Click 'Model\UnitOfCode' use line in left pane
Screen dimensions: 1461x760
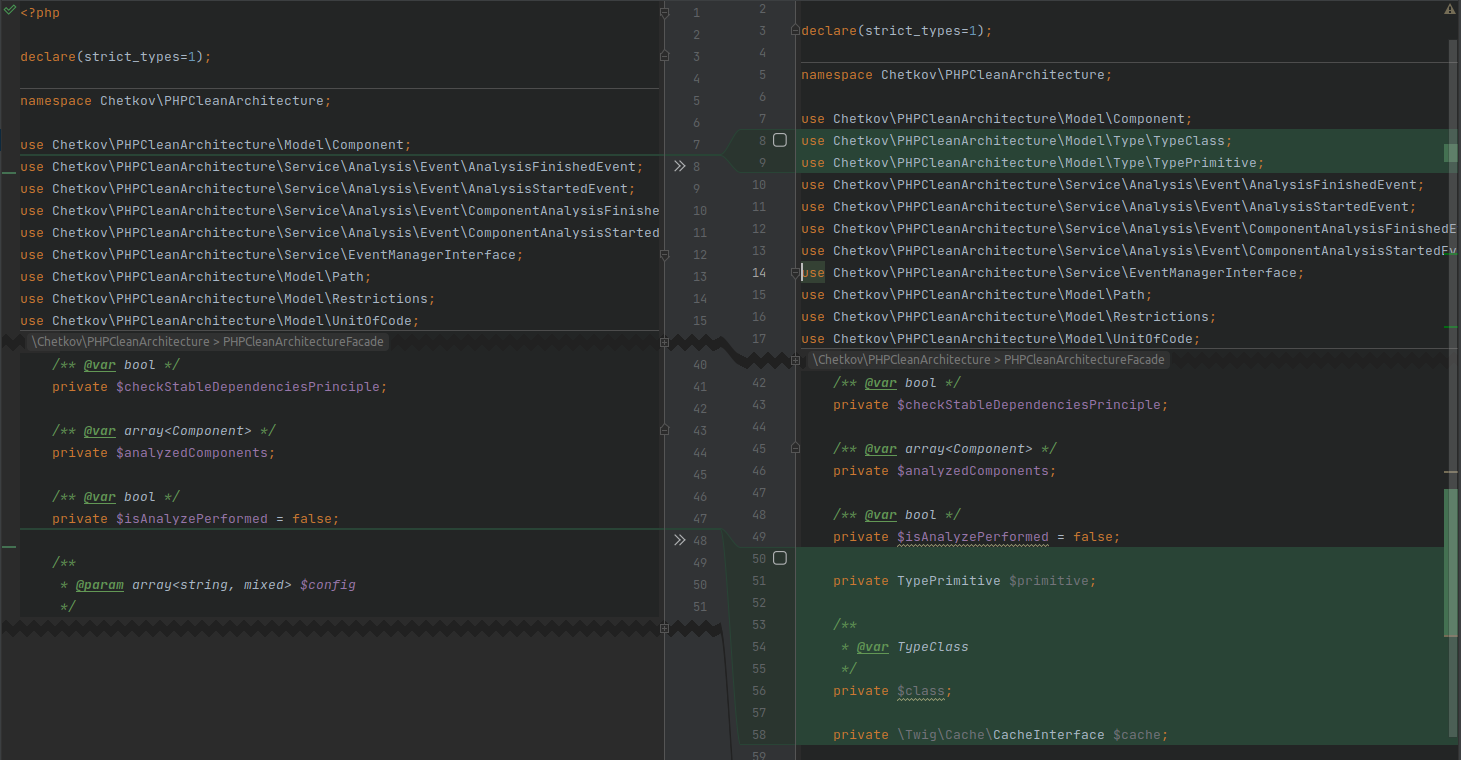point(220,321)
